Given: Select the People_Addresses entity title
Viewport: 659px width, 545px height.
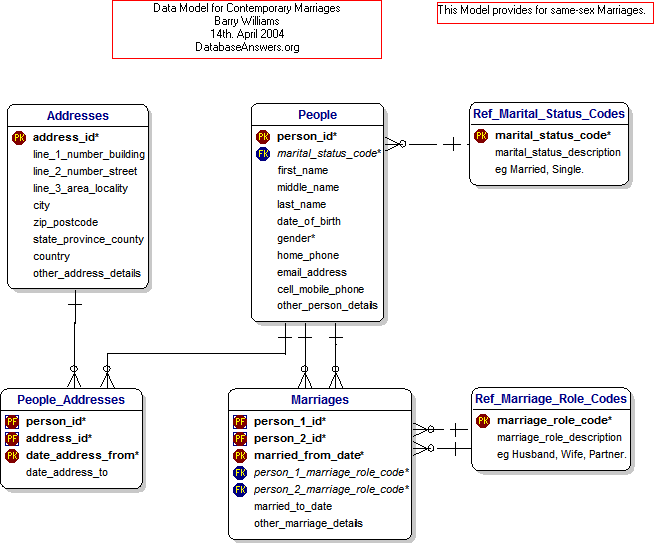Looking at the screenshot, I should [x=71, y=400].
